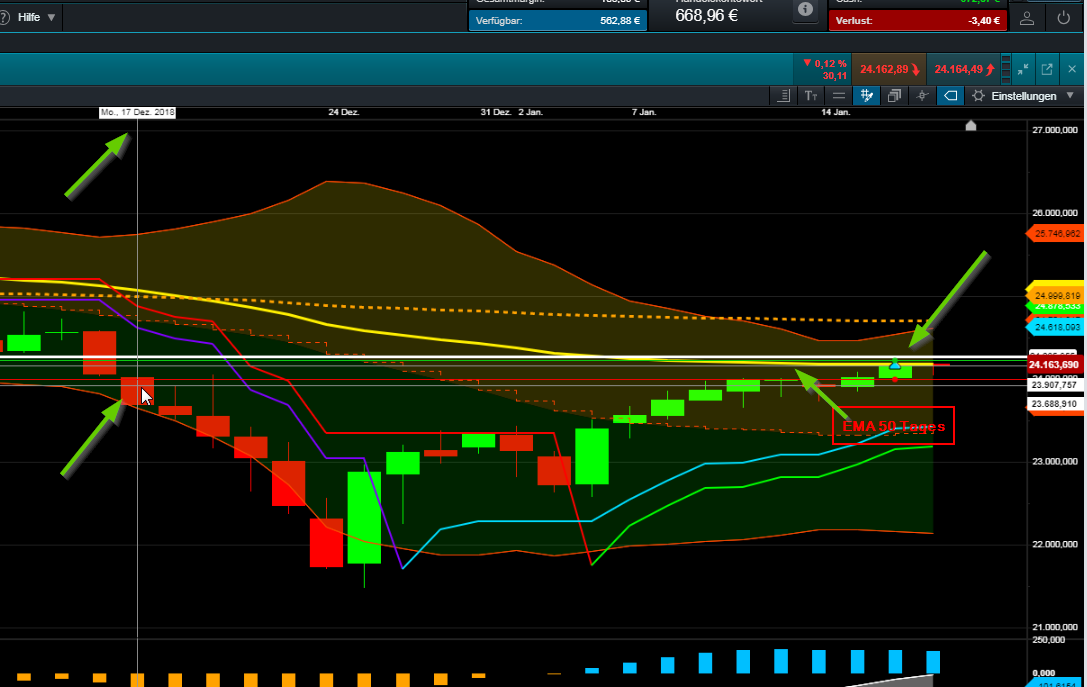Click the account value 668,96 €
Viewport: 1087px width, 687px height.
click(706, 15)
